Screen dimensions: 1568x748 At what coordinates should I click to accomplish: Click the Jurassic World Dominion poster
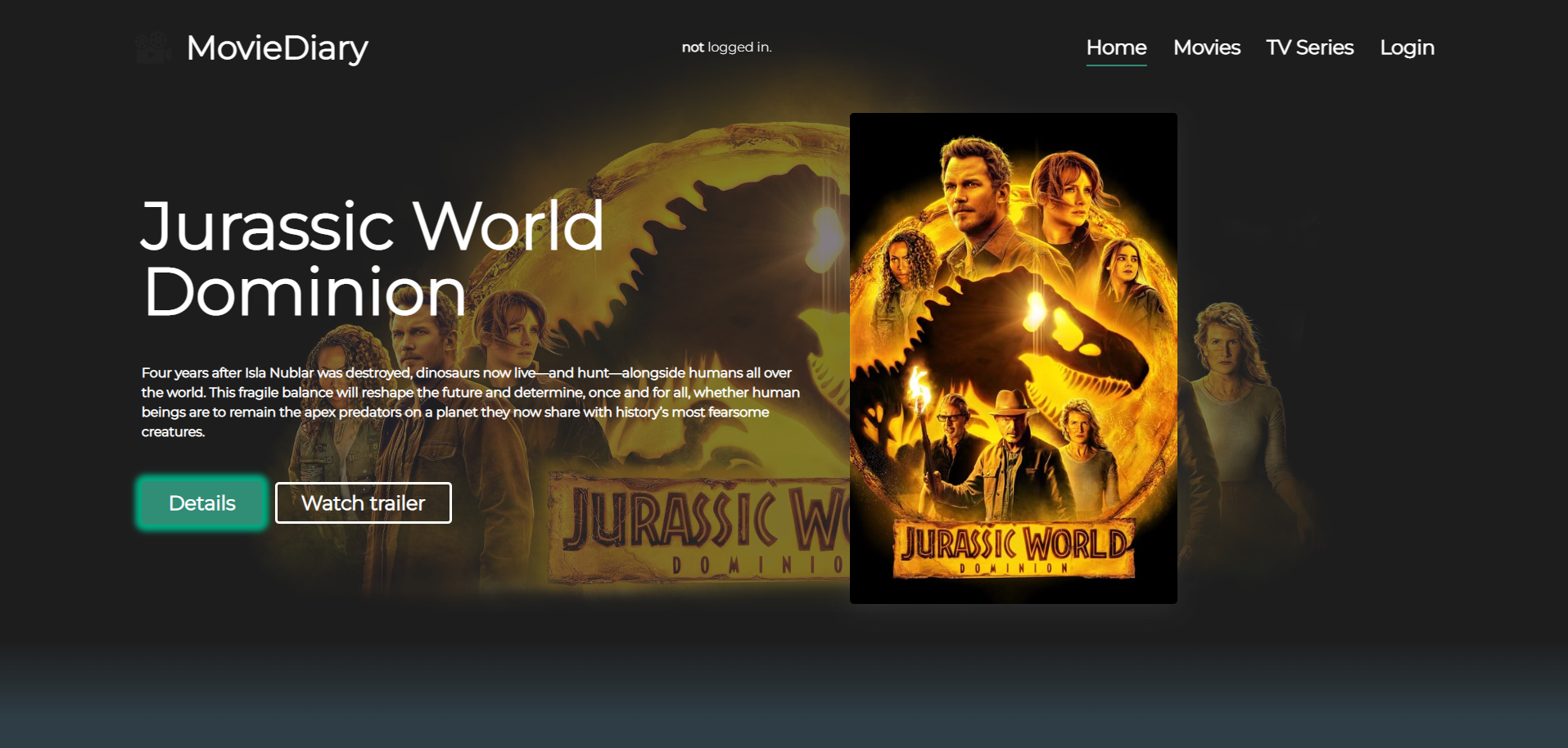pyautogui.click(x=1013, y=358)
